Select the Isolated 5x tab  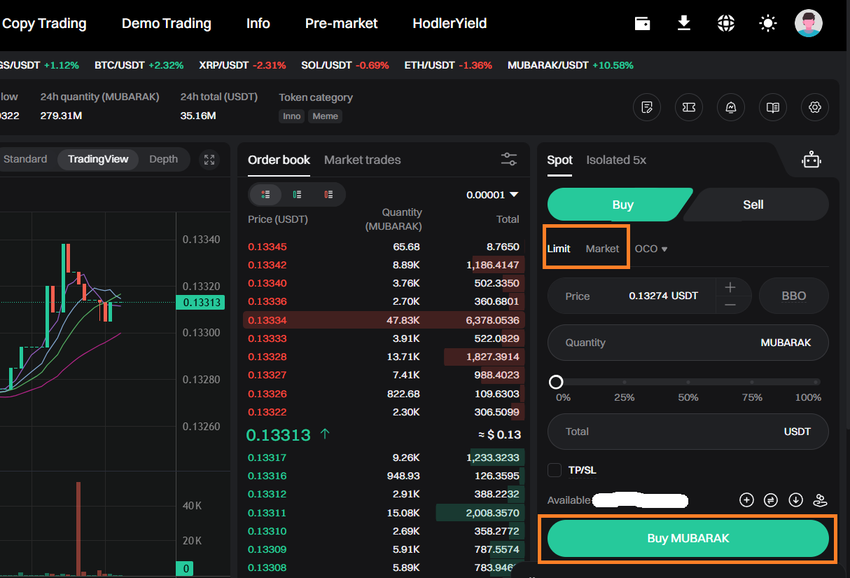point(616,160)
